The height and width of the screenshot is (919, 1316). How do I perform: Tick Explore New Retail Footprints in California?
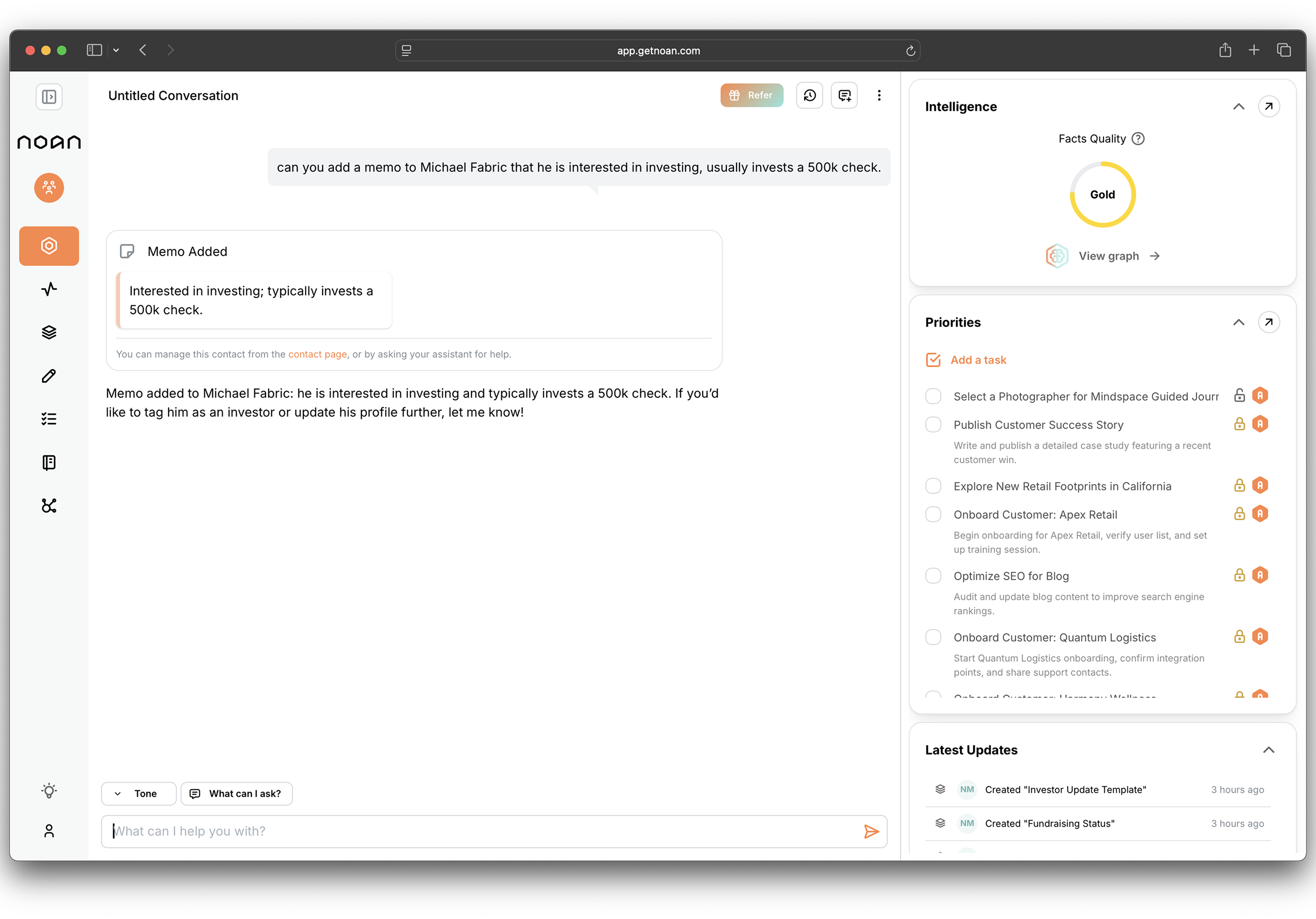[933, 486]
